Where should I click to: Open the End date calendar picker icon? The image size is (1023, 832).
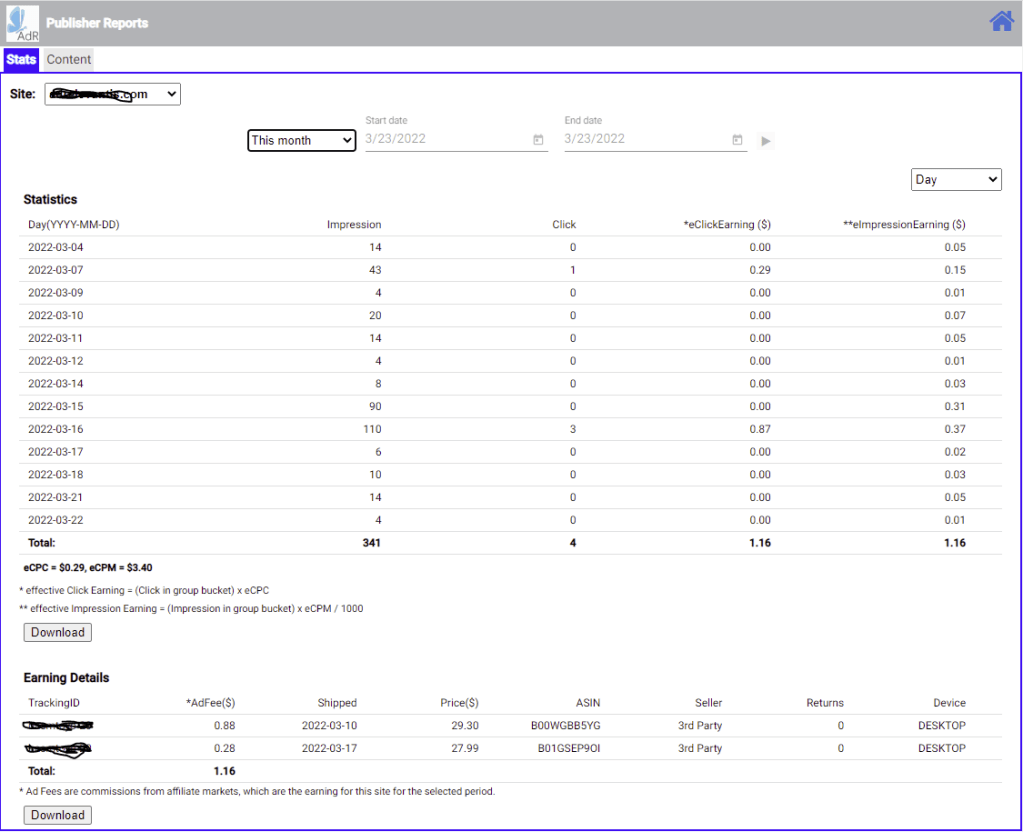pos(737,140)
